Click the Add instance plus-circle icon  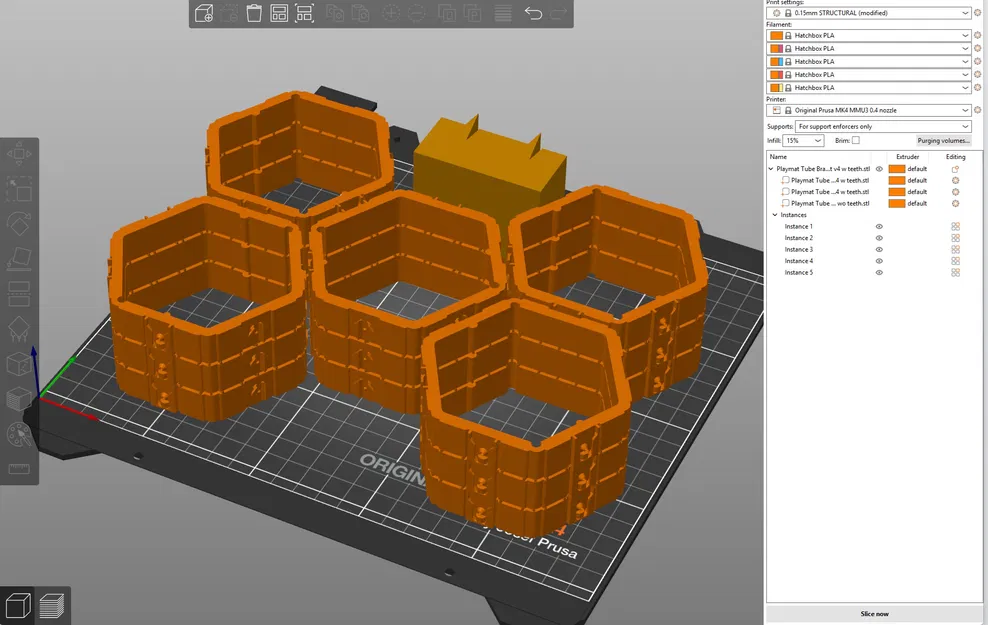(391, 13)
